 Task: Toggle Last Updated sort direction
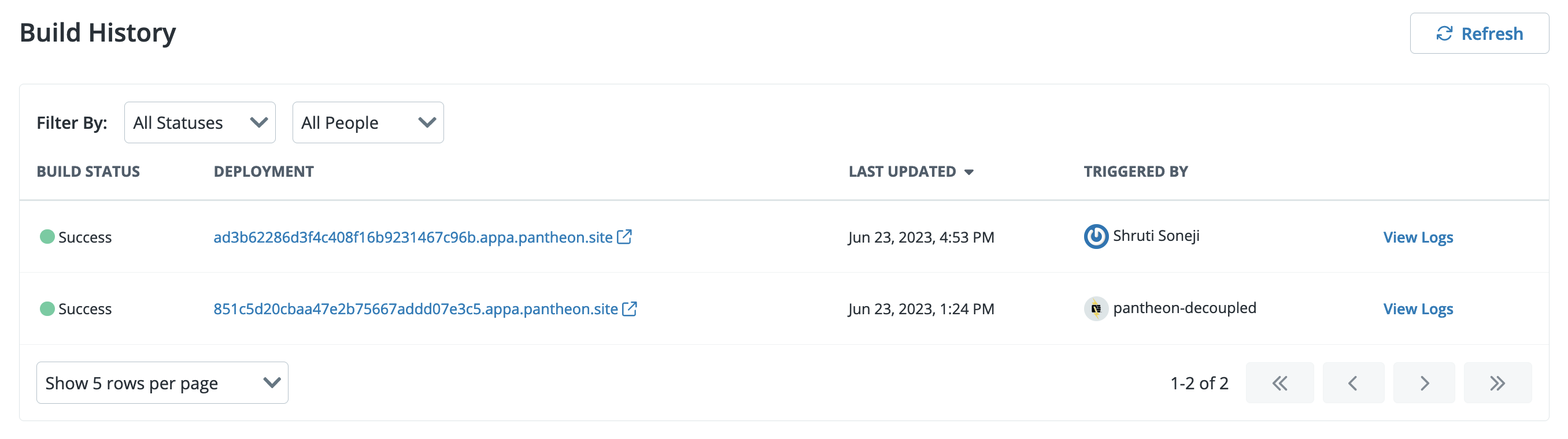[969, 172]
